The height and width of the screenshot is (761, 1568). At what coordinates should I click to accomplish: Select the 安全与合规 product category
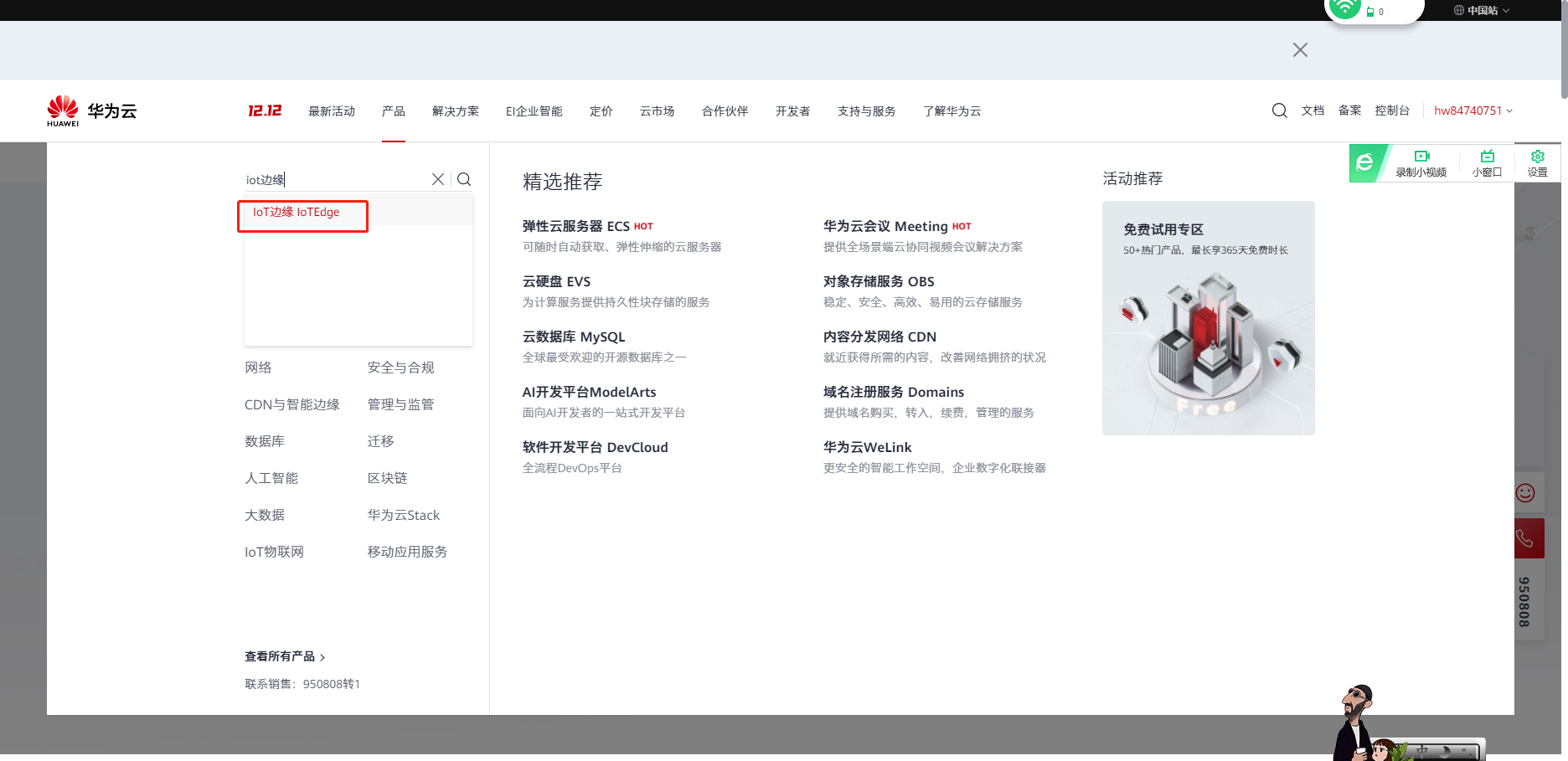(401, 368)
